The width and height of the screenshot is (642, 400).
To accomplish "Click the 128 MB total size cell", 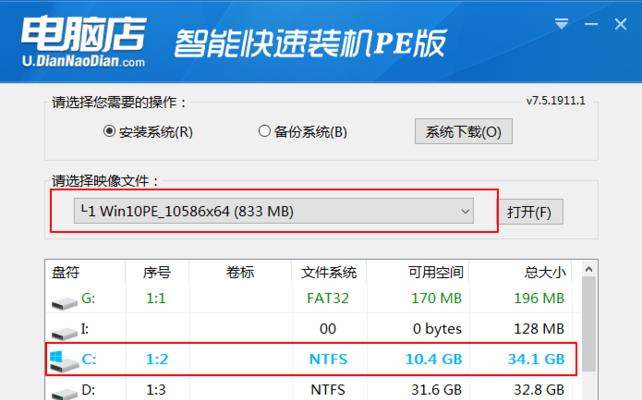I will (x=539, y=329).
